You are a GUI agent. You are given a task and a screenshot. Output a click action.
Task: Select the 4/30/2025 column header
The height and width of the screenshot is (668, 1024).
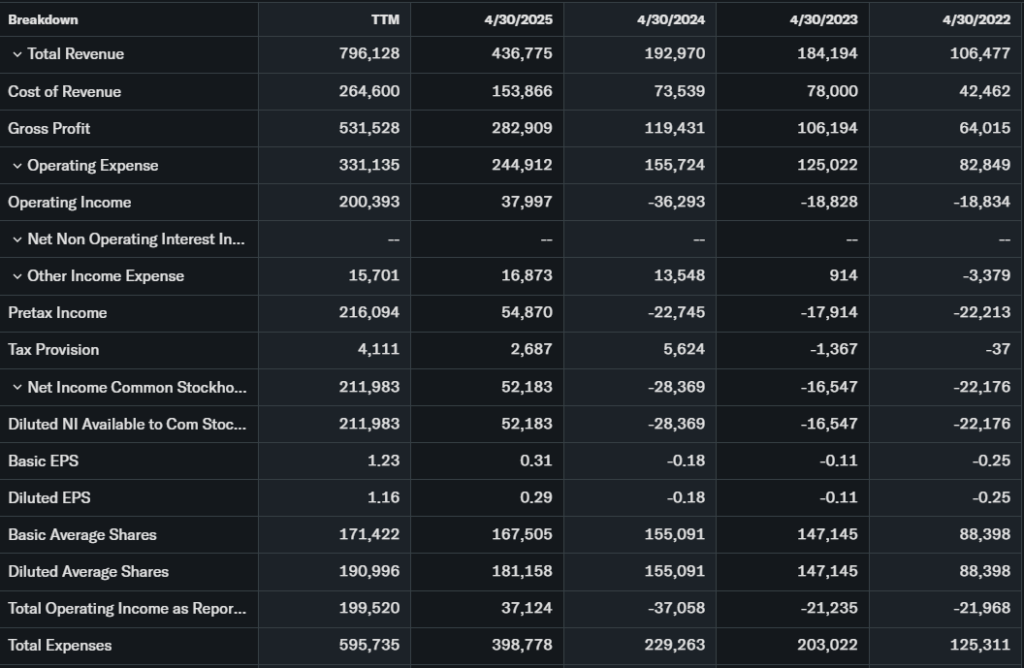click(522, 20)
